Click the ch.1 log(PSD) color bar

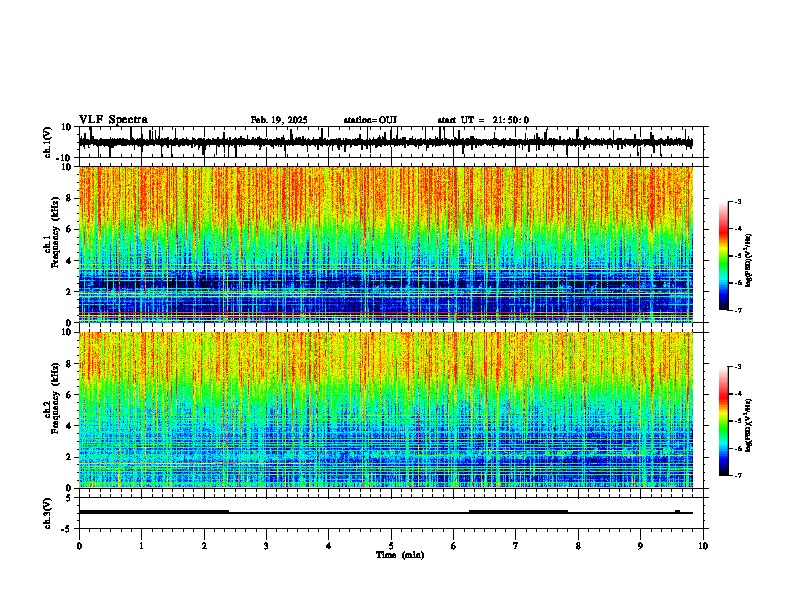(x=724, y=256)
